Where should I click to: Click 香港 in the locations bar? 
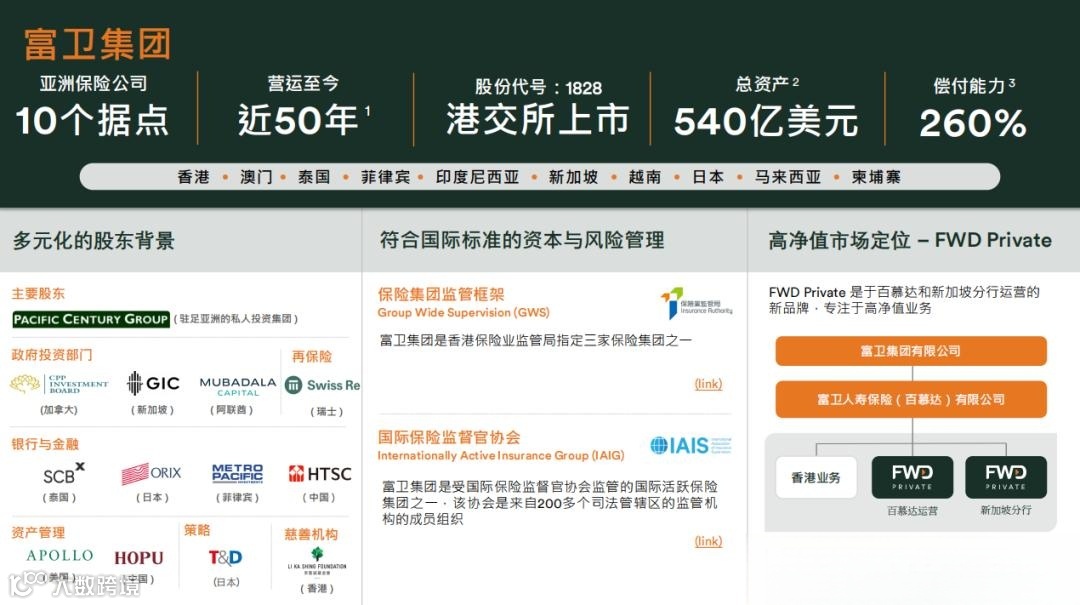coord(194,177)
